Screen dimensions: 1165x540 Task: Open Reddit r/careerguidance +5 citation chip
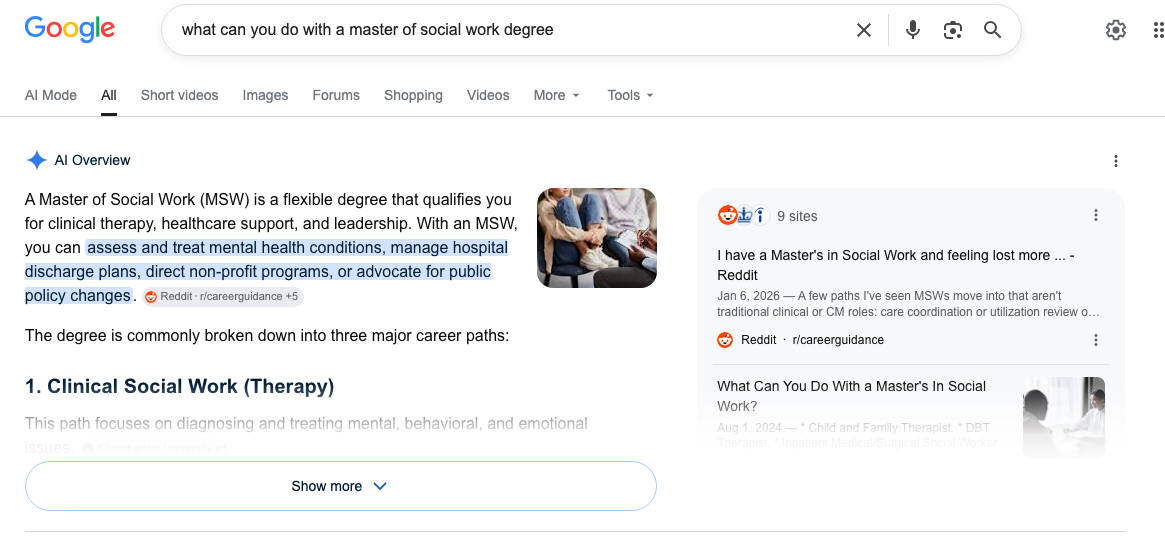(223, 296)
